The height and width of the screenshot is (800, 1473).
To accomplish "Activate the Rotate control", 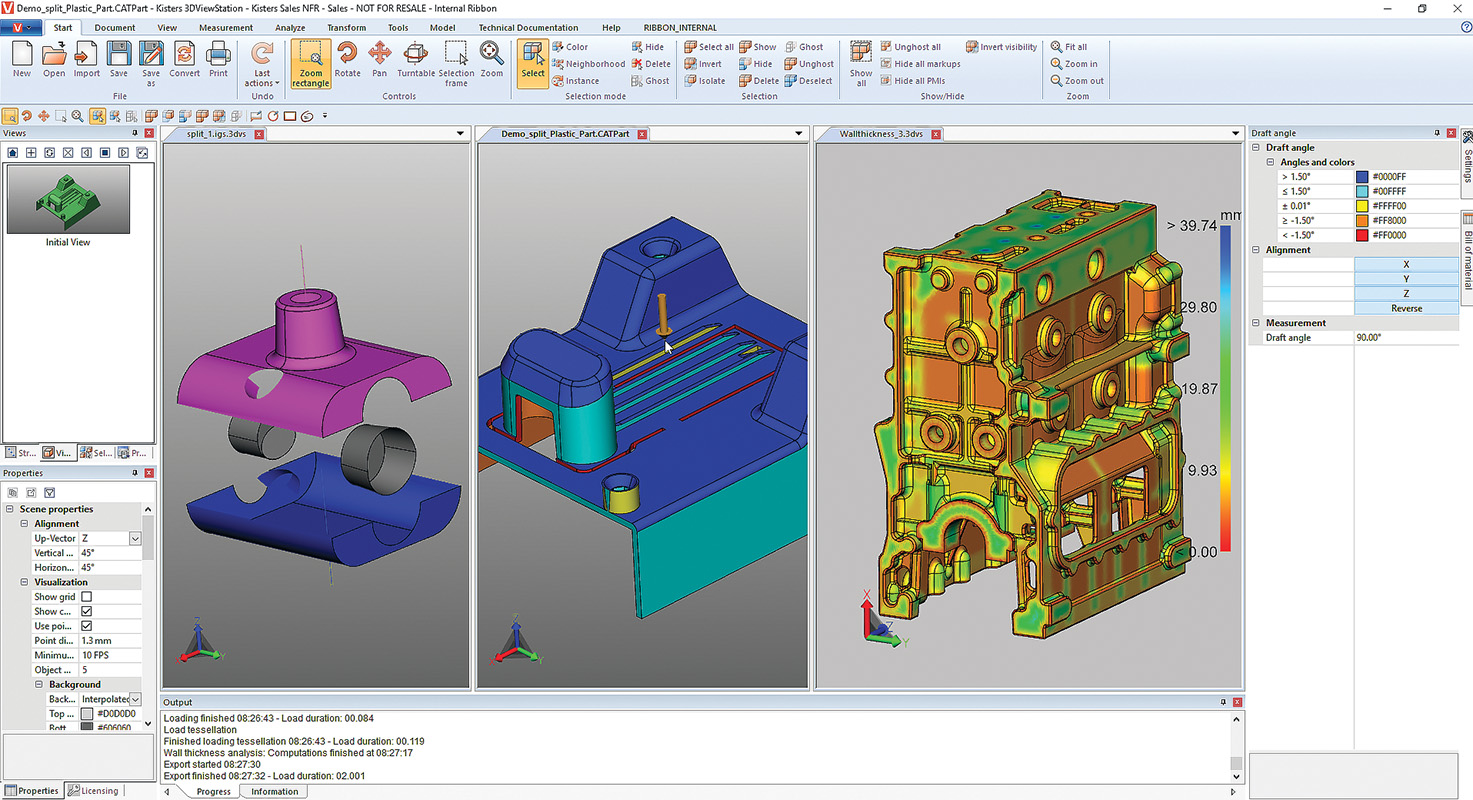I will coord(347,63).
